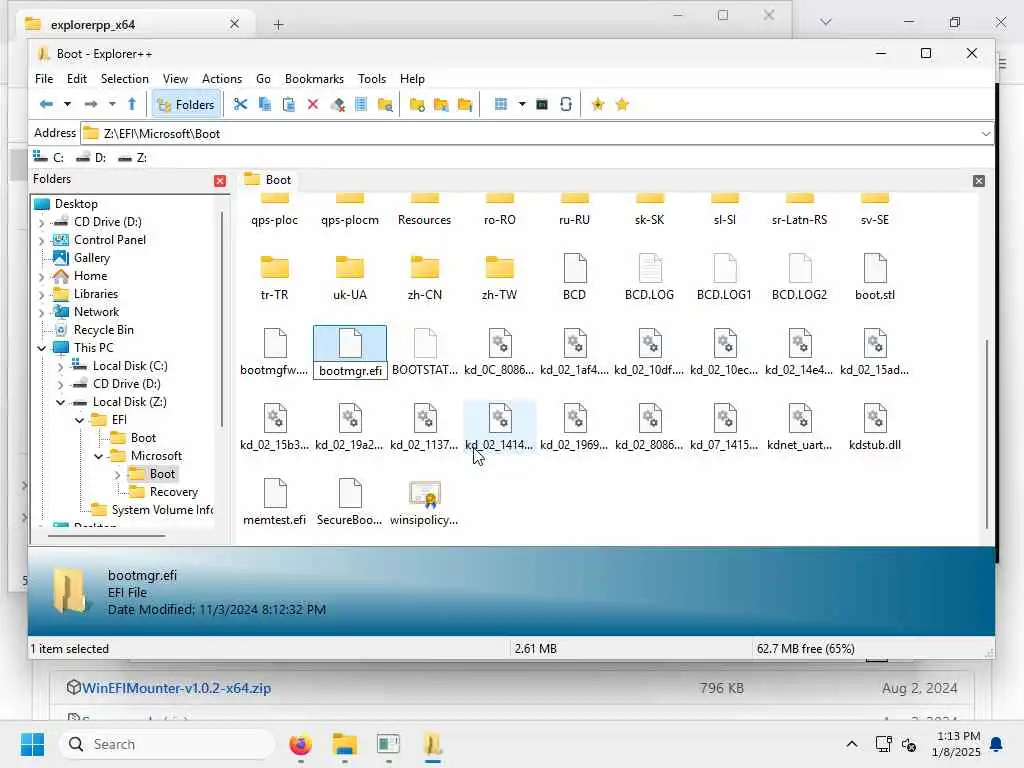Navigate up one folder level
Viewport: 1024px width, 768px height.
pos(132,104)
